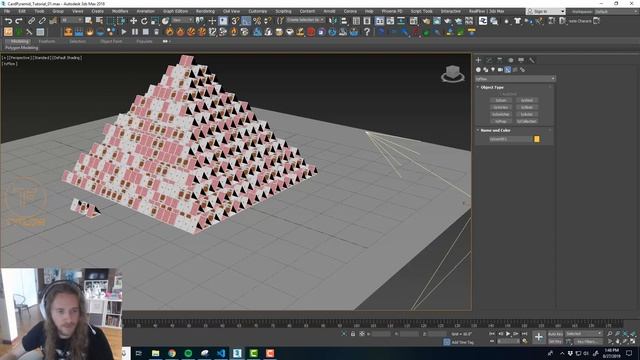Click the timeline play animation button
The height and width of the screenshot is (360, 640).
tap(508, 334)
